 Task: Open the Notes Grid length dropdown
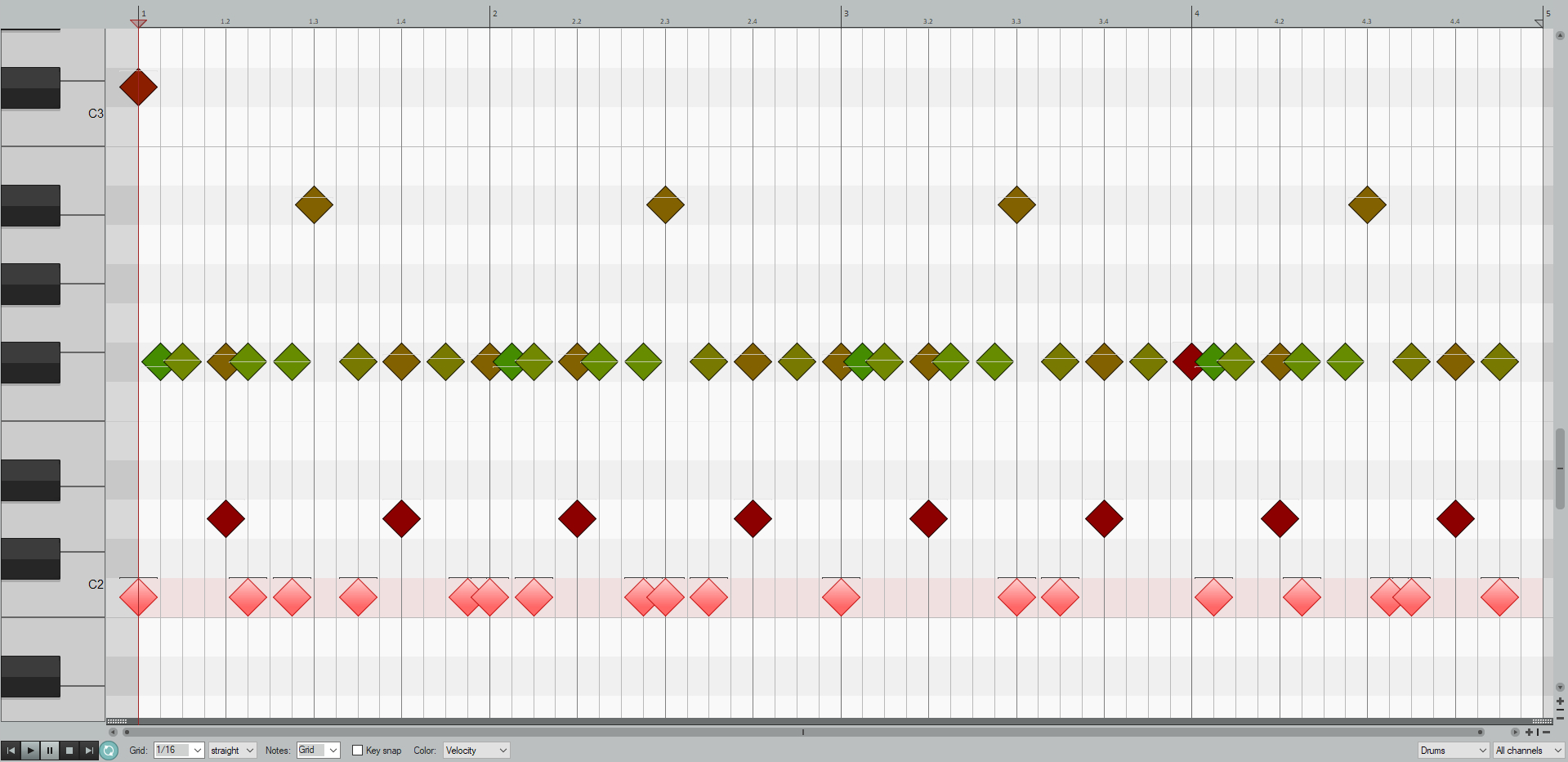coord(319,750)
